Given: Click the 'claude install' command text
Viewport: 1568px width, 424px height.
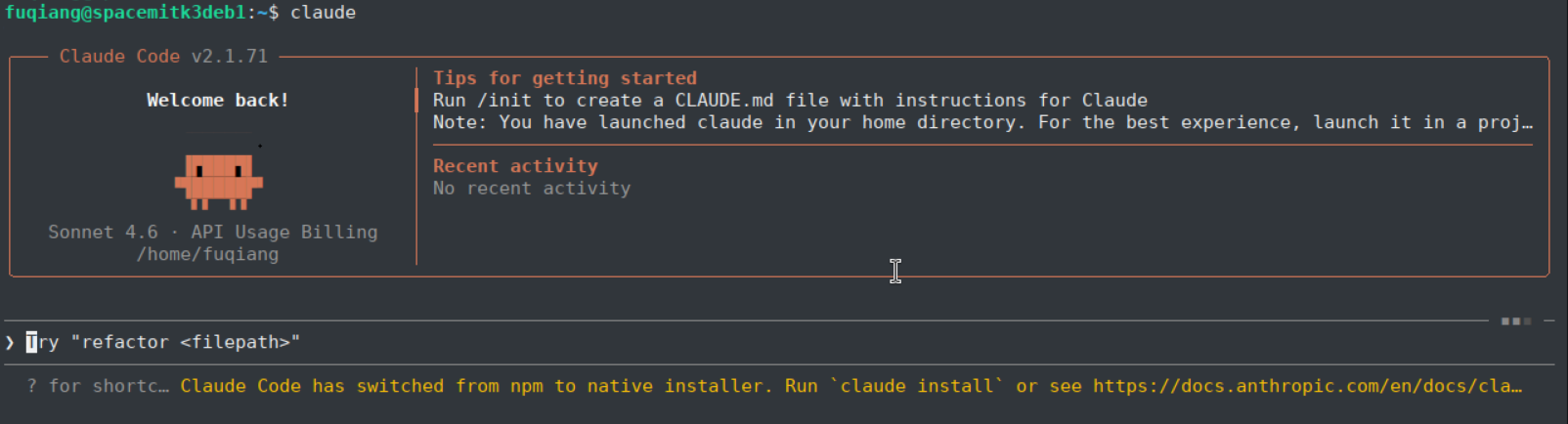Looking at the screenshot, I should click(917, 386).
